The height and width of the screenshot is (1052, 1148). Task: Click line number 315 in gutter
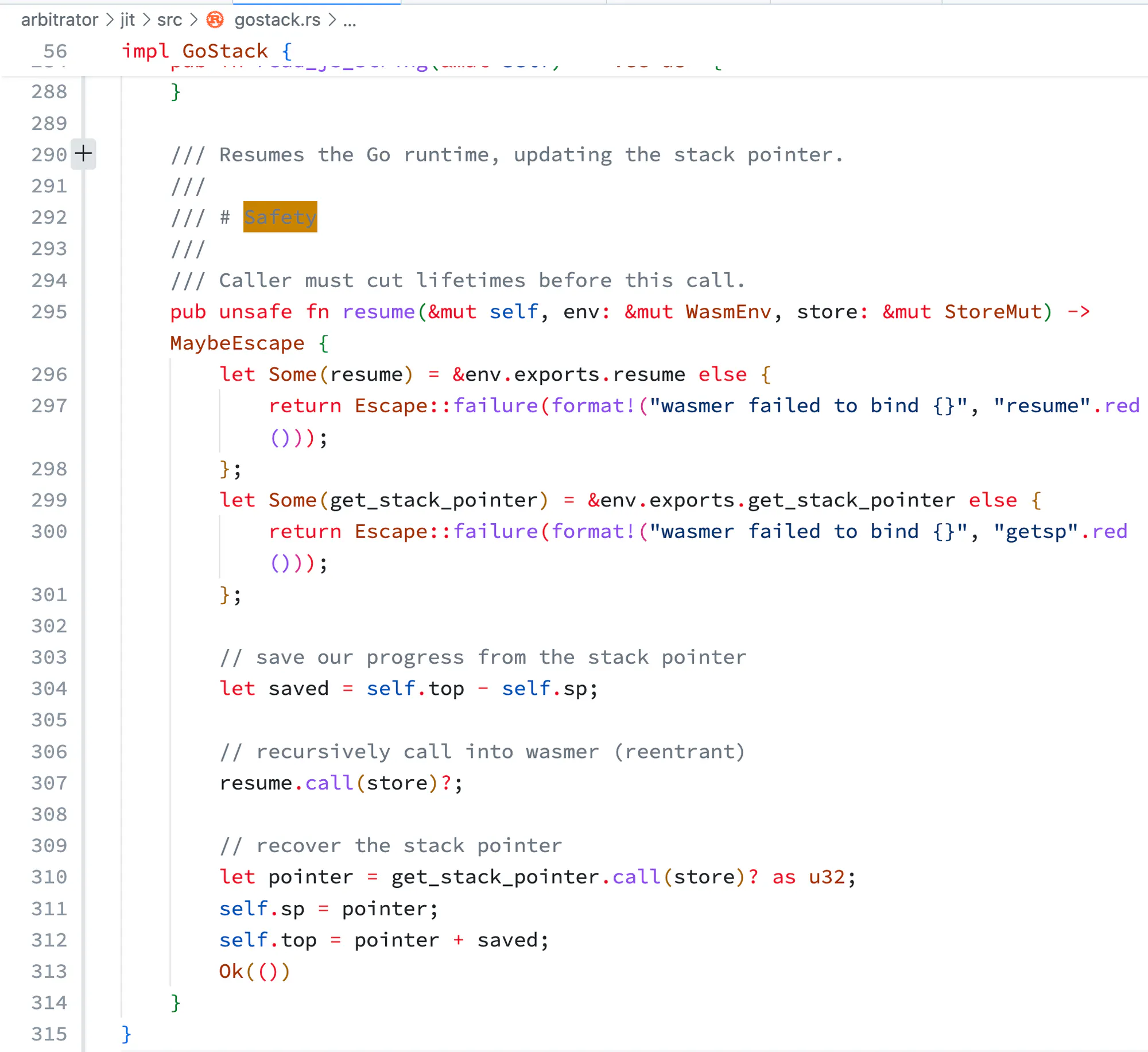[49, 1034]
